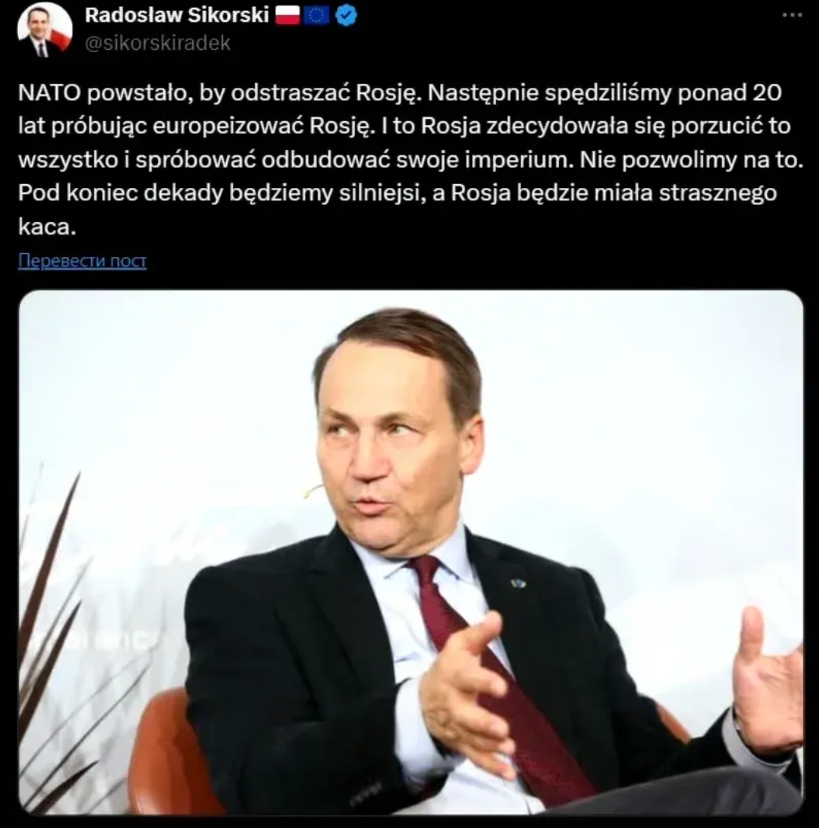Click the number 20 in post text
This screenshot has width=819, height=828.
765,93
